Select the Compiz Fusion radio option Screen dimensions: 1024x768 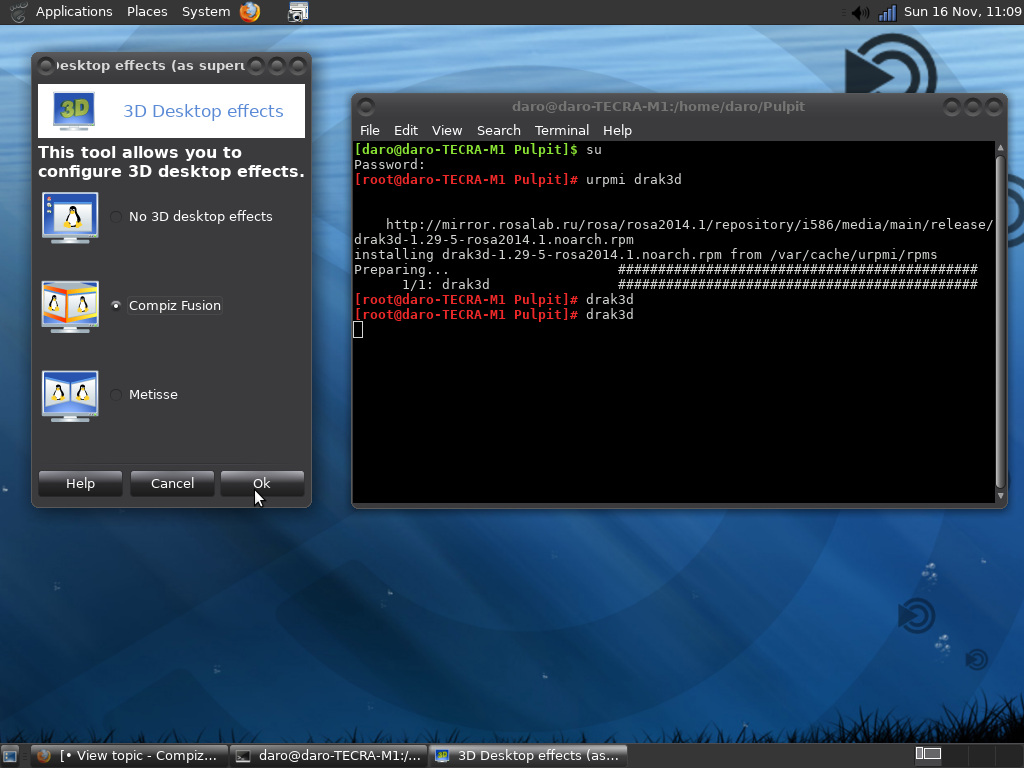117,306
